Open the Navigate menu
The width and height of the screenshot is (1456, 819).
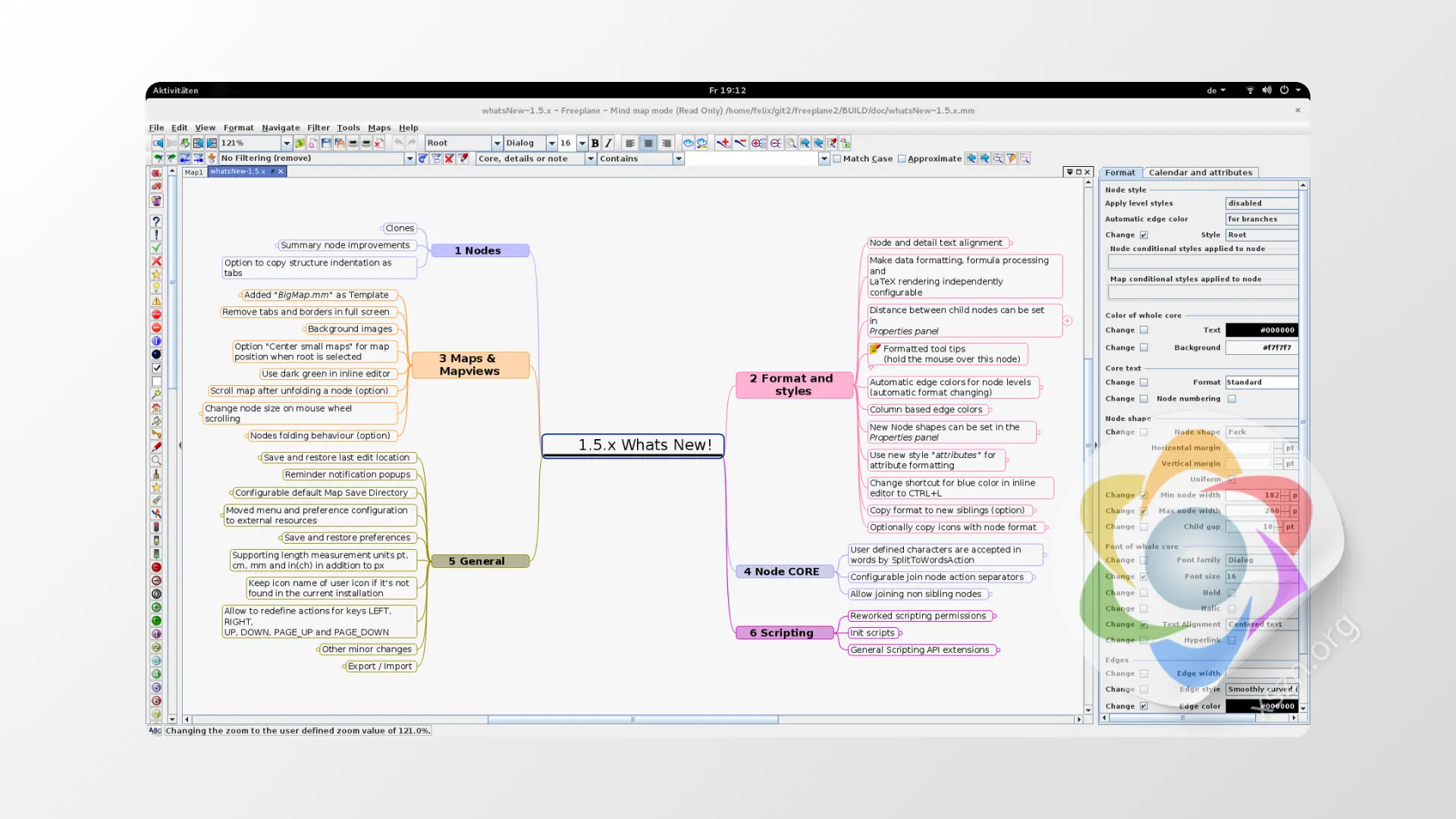point(281,127)
